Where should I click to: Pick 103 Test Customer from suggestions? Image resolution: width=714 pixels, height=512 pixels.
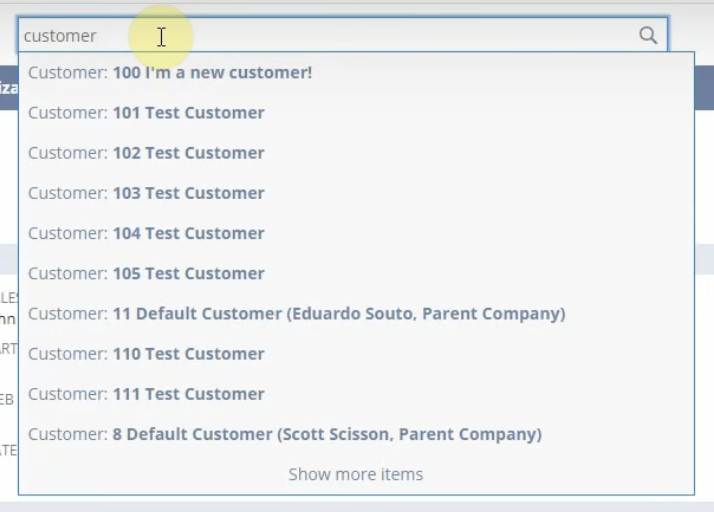pyautogui.click(x=356, y=193)
